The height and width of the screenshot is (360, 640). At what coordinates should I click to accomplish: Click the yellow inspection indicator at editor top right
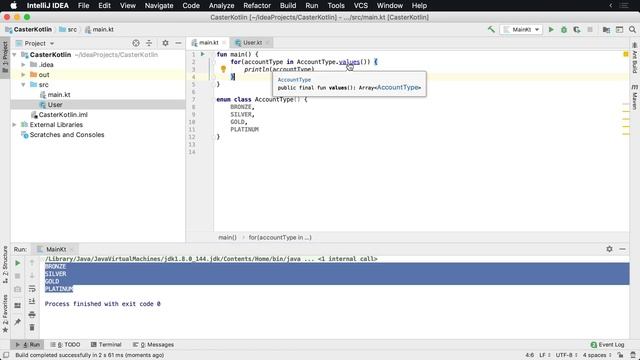pos(626,54)
